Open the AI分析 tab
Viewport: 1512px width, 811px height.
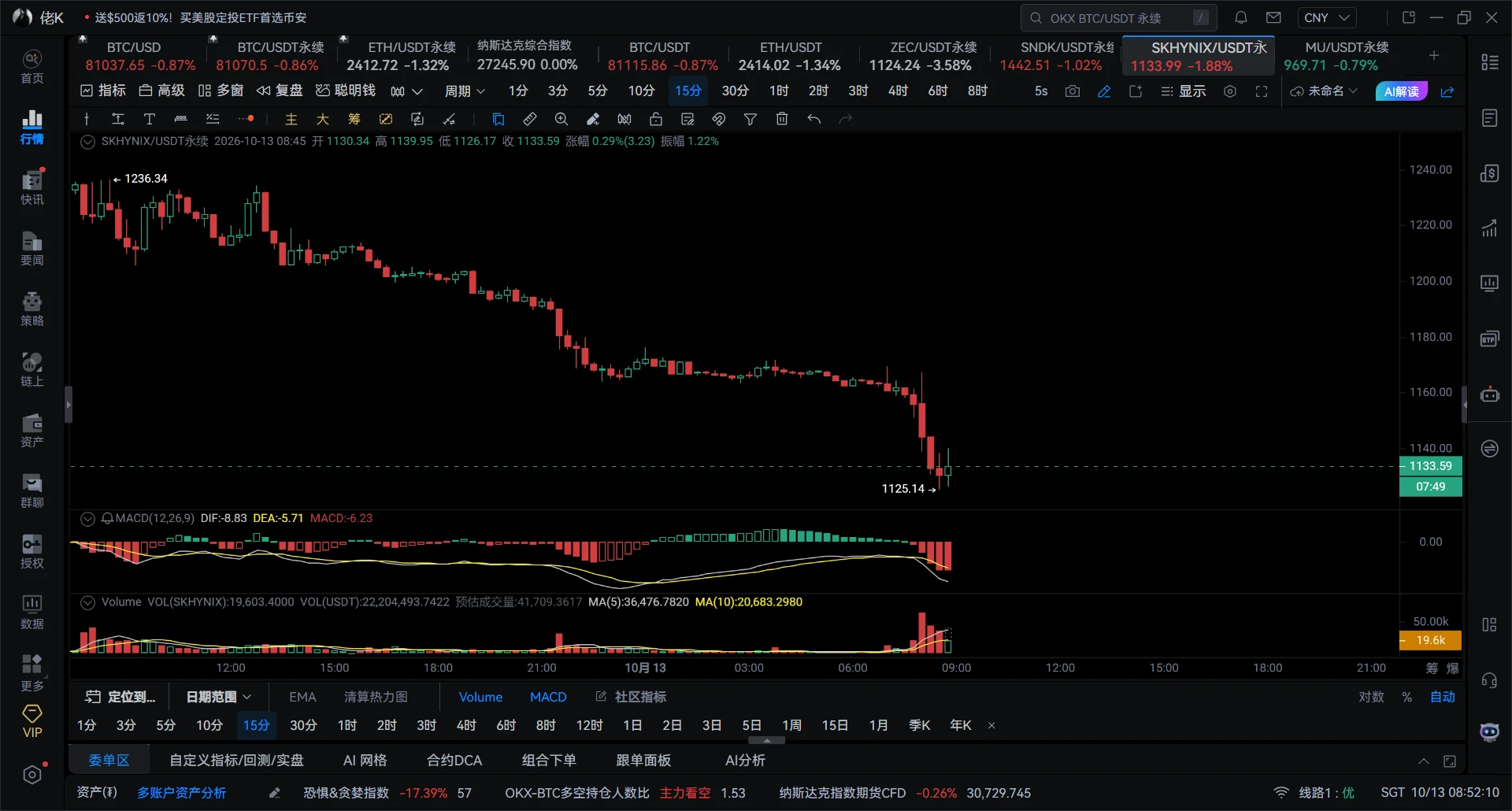745,761
